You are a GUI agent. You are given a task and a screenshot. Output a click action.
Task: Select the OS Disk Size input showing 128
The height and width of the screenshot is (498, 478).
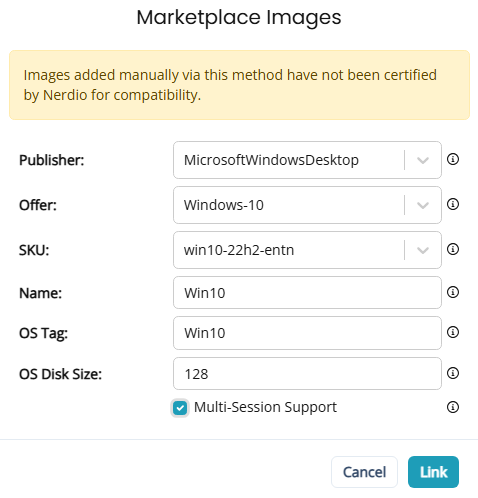coord(307,373)
